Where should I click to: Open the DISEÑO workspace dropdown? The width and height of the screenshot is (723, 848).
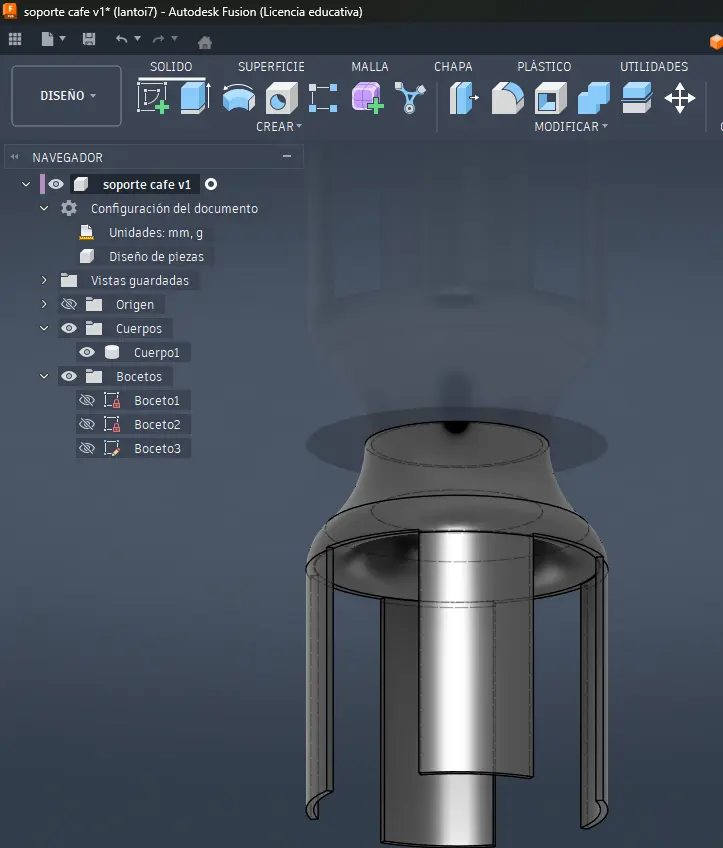coord(67,96)
